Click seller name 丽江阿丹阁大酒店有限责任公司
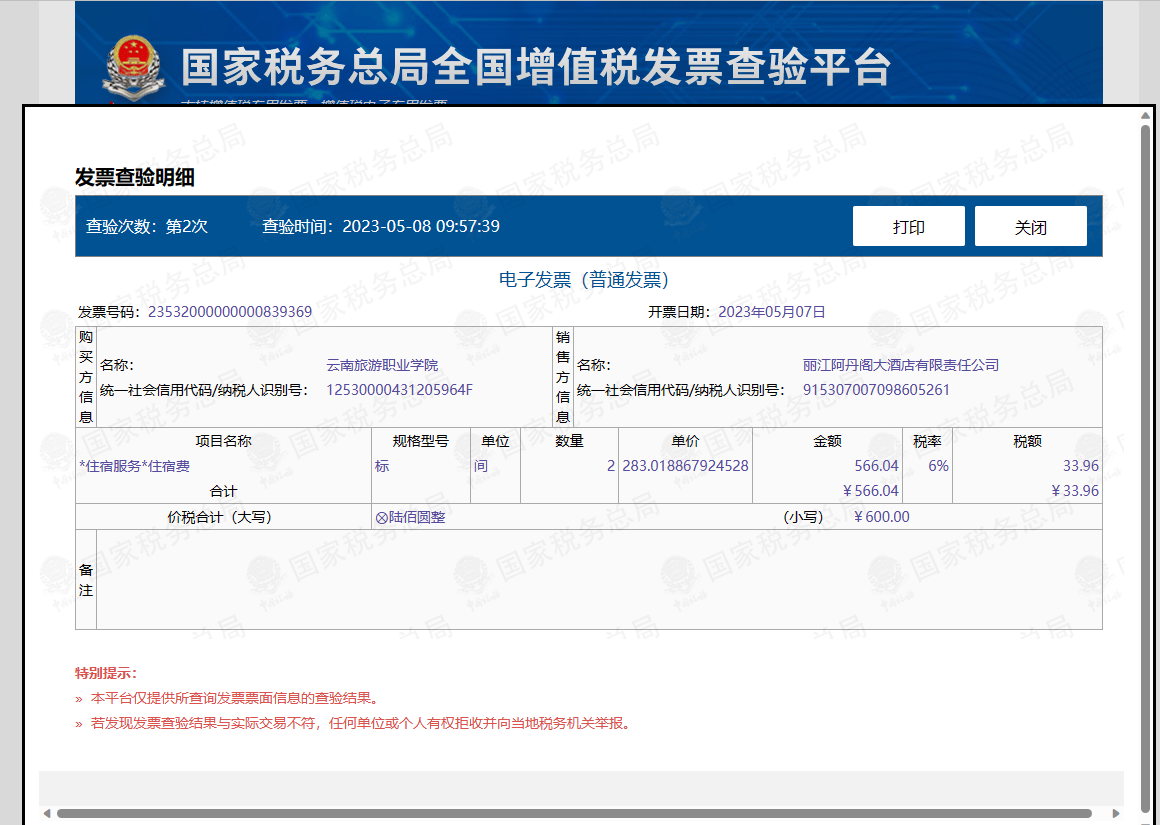 click(901, 365)
